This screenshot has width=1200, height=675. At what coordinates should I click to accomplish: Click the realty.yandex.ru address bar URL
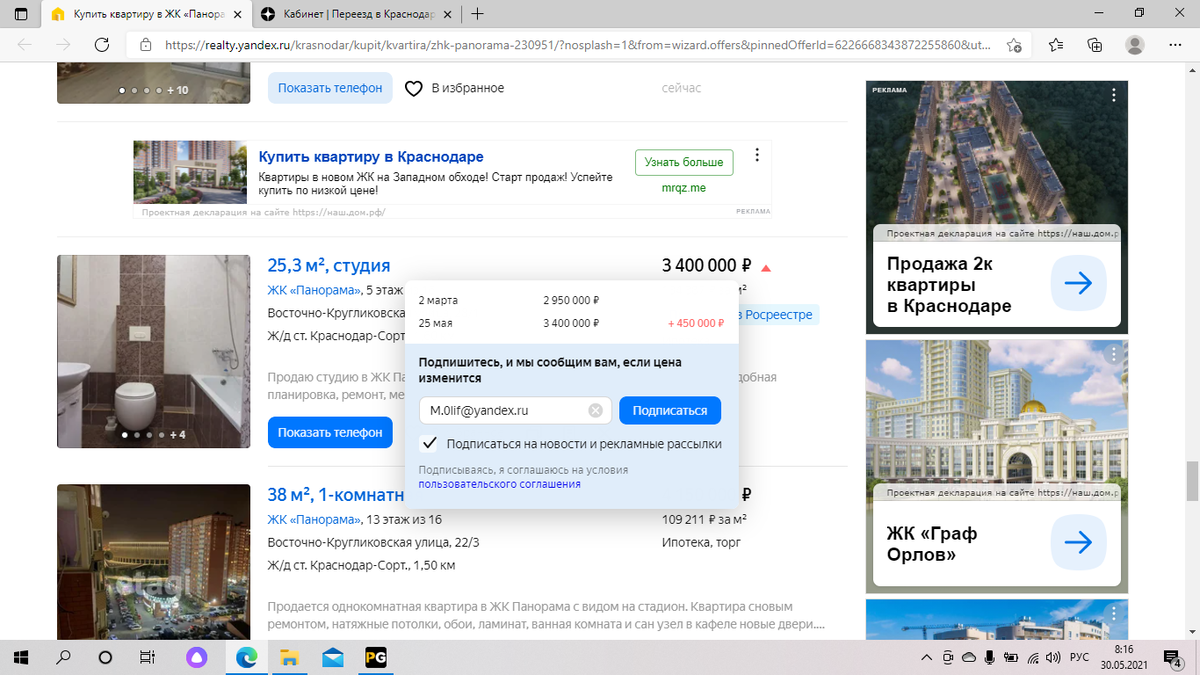[x=577, y=45]
